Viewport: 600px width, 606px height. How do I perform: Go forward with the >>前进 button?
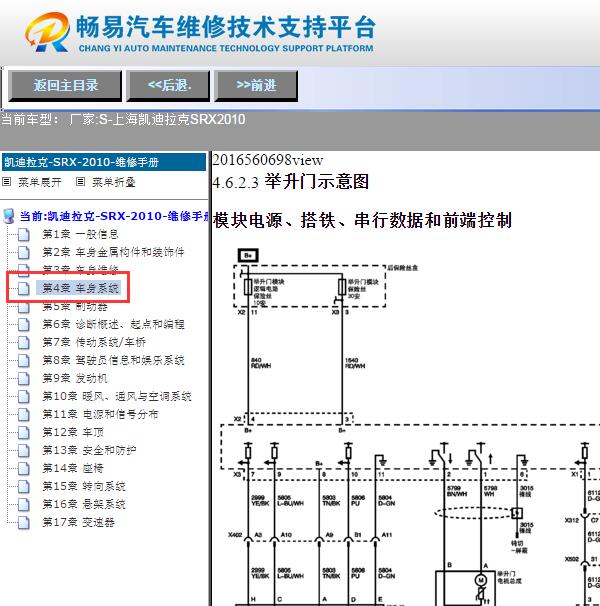click(x=256, y=85)
